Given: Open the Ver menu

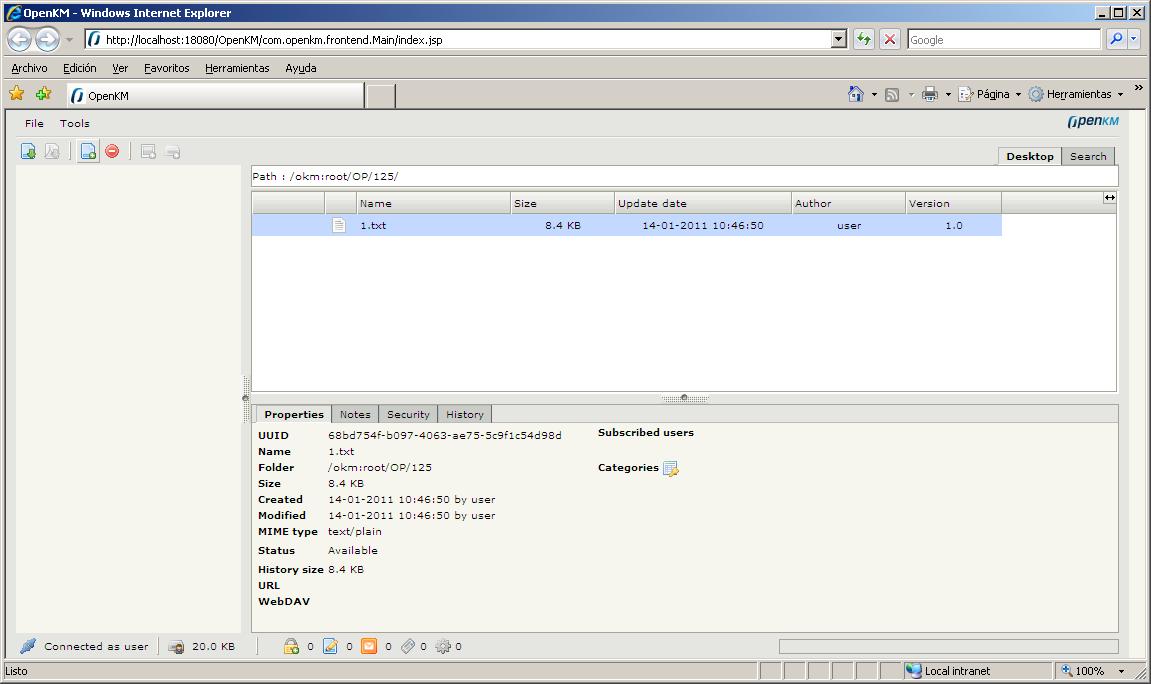Looking at the screenshot, I should [x=120, y=68].
